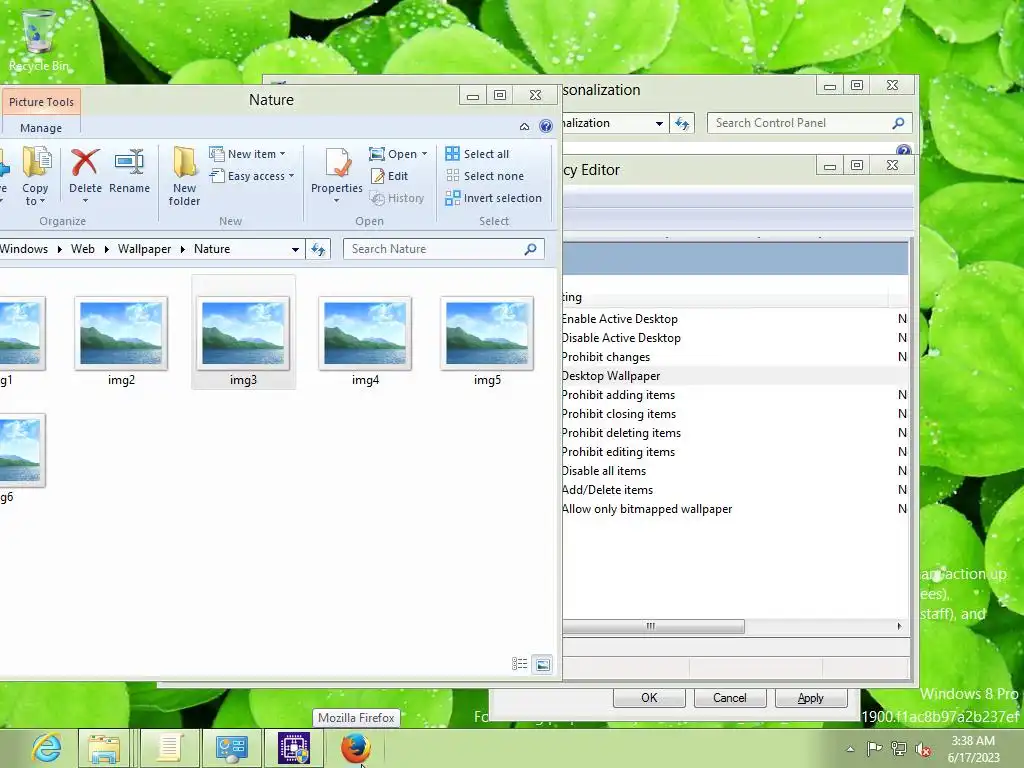Click Invert selection in the ribbon
This screenshot has width=1024, height=768.
494,198
